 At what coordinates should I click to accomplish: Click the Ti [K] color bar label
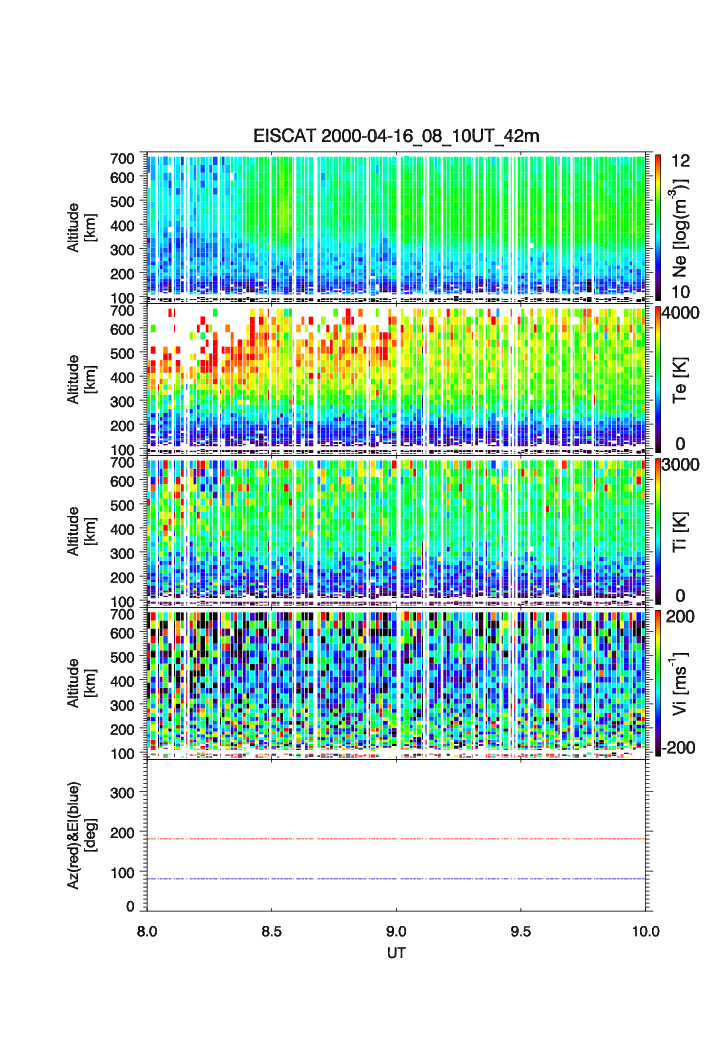click(684, 529)
